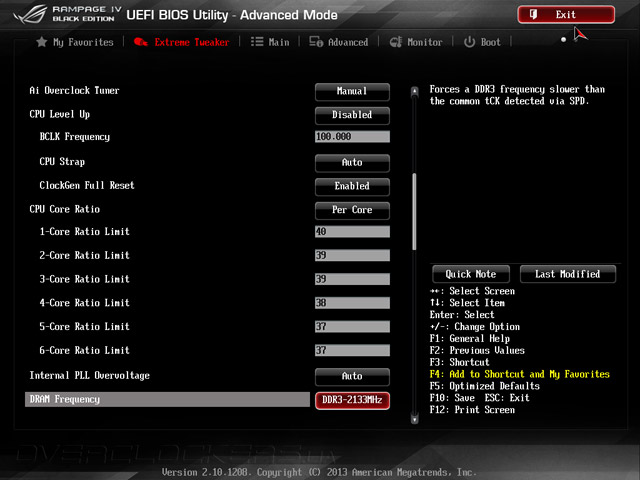Click the Main list icon
The width and height of the screenshot is (640, 480).
[257, 42]
